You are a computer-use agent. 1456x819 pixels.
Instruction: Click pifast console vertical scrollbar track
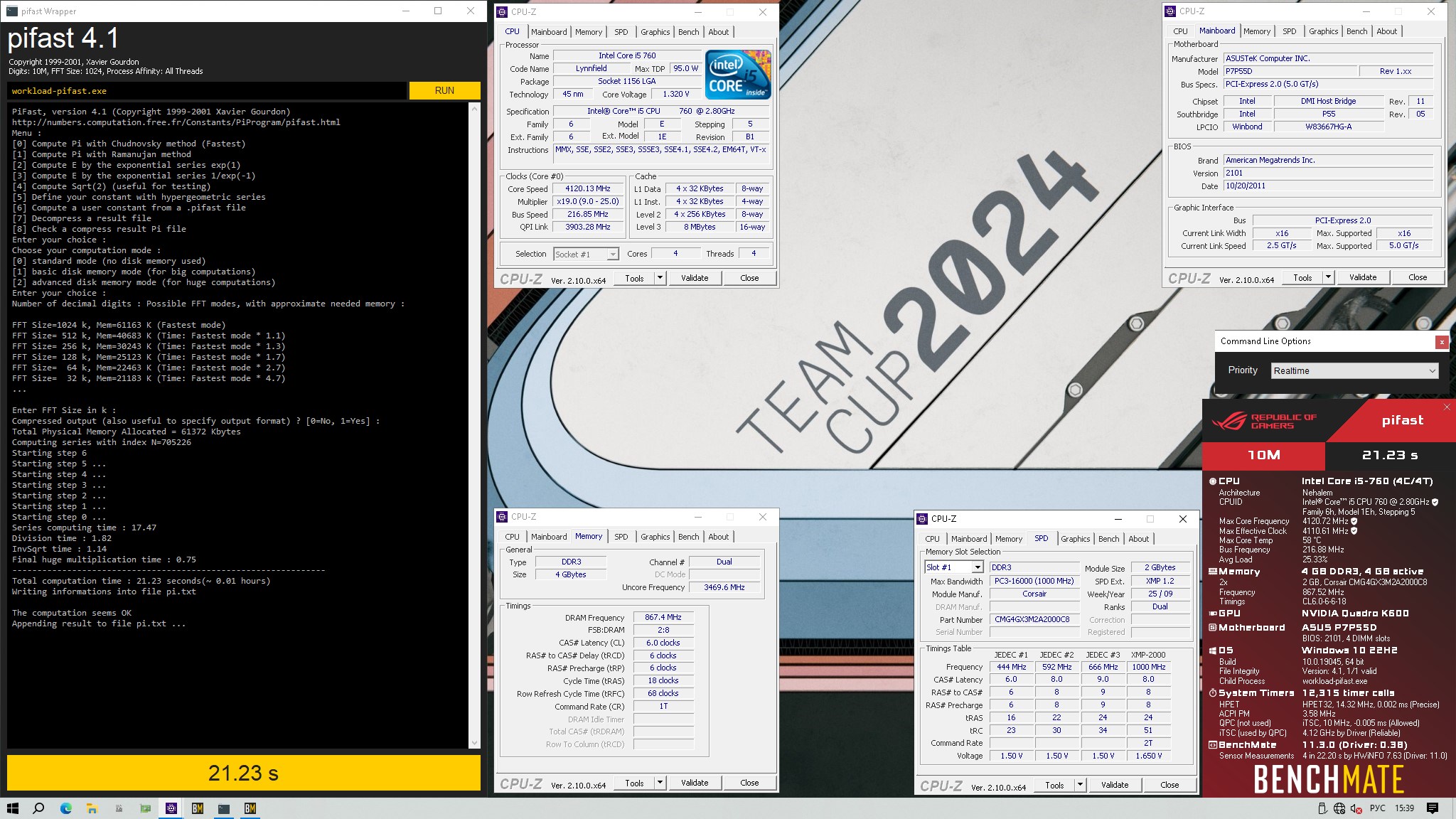coord(474,425)
